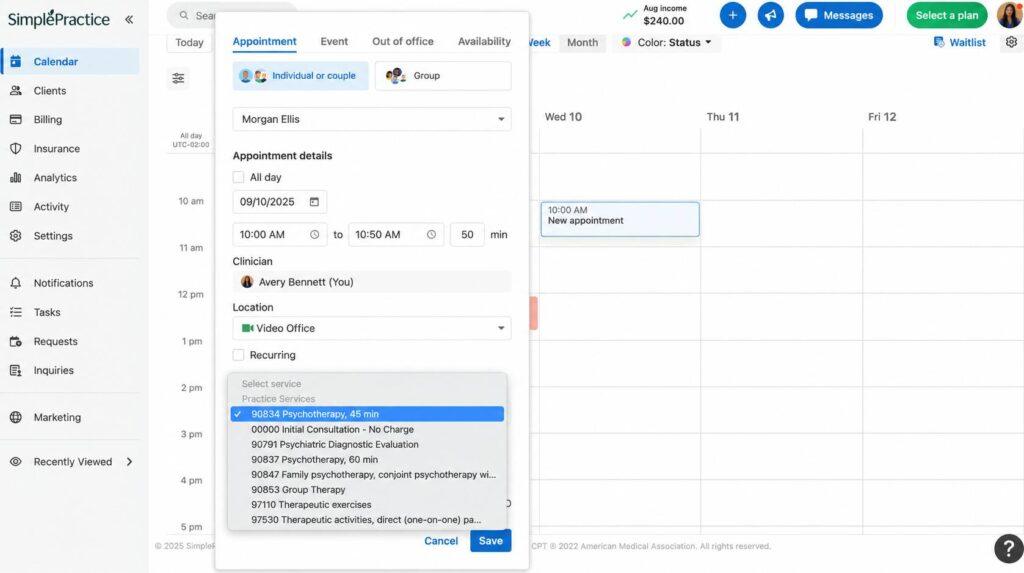Collapse the sidebar with the double chevron
Image resolution: width=1024 pixels, height=573 pixels.
coord(129,20)
